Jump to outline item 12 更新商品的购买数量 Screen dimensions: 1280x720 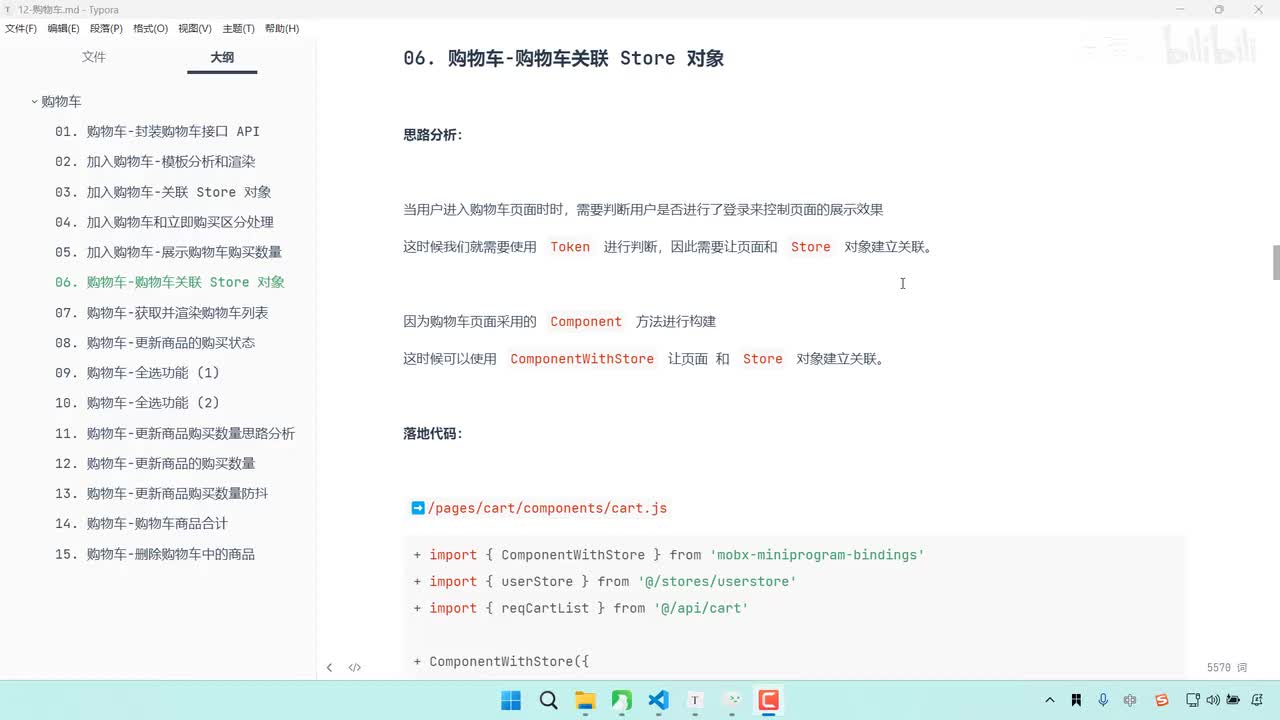pyautogui.click(x=155, y=464)
